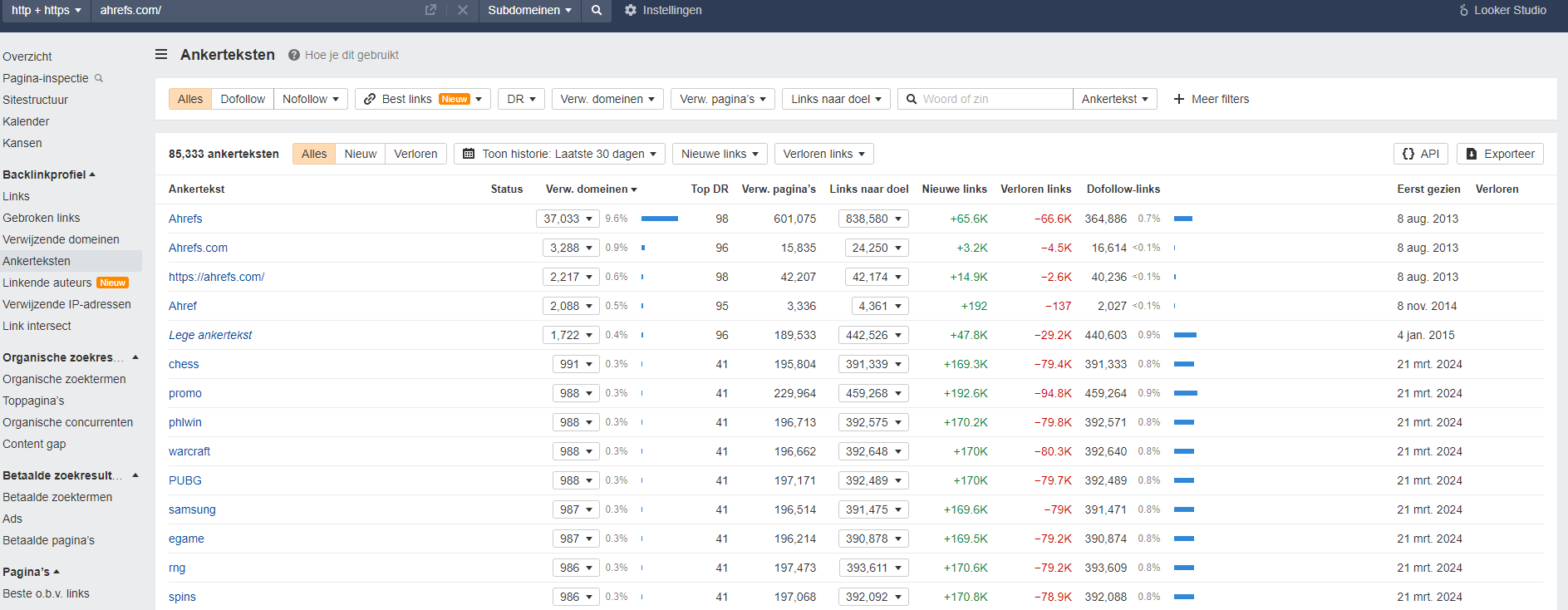Collapse Organische zoekres… section
Image resolution: width=1568 pixels, height=610 pixels.
tap(71, 357)
